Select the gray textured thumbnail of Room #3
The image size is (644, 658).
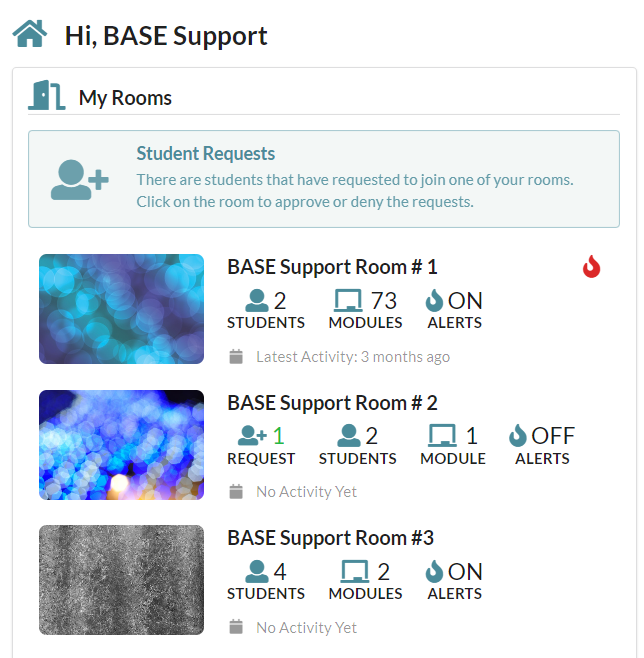[122, 580]
